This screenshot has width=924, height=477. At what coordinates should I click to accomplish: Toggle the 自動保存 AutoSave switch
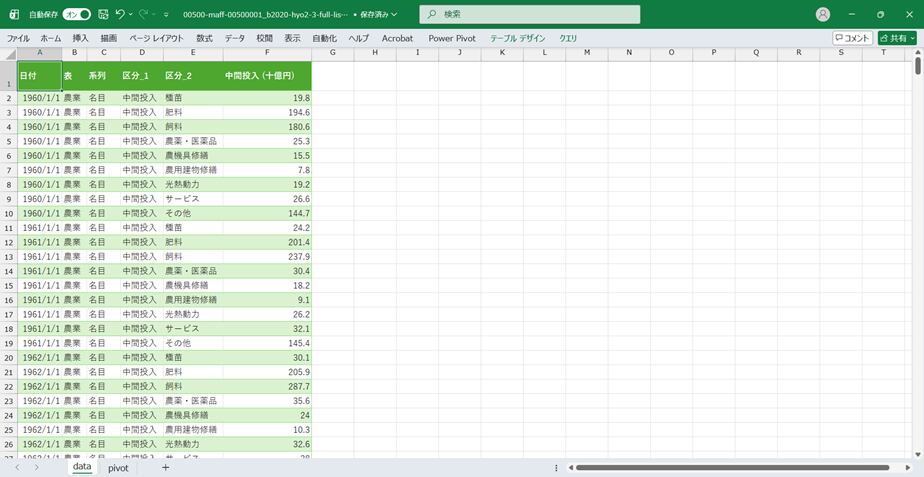pyautogui.click(x=76, y=15)
